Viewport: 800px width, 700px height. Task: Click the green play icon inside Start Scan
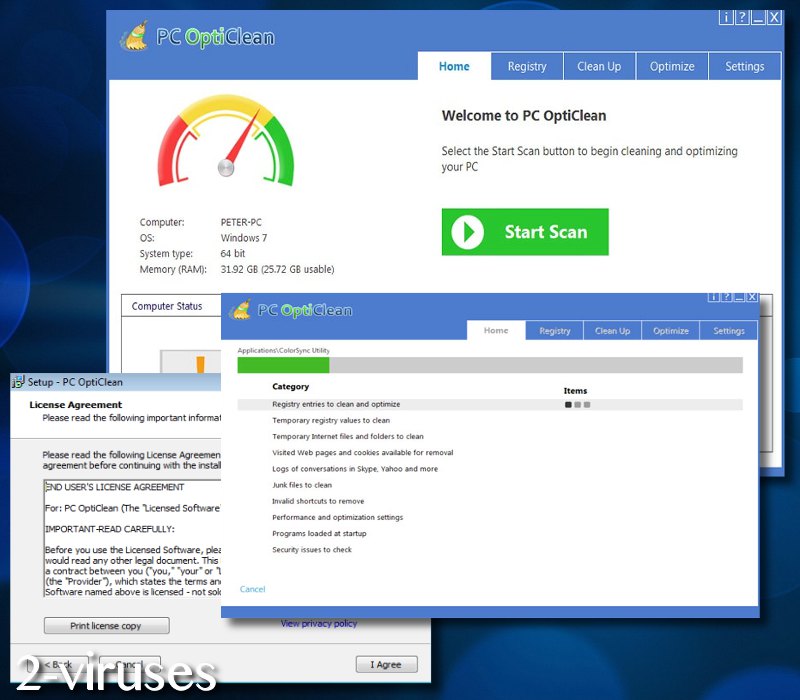pyautogui.click(x=466, y=232)
